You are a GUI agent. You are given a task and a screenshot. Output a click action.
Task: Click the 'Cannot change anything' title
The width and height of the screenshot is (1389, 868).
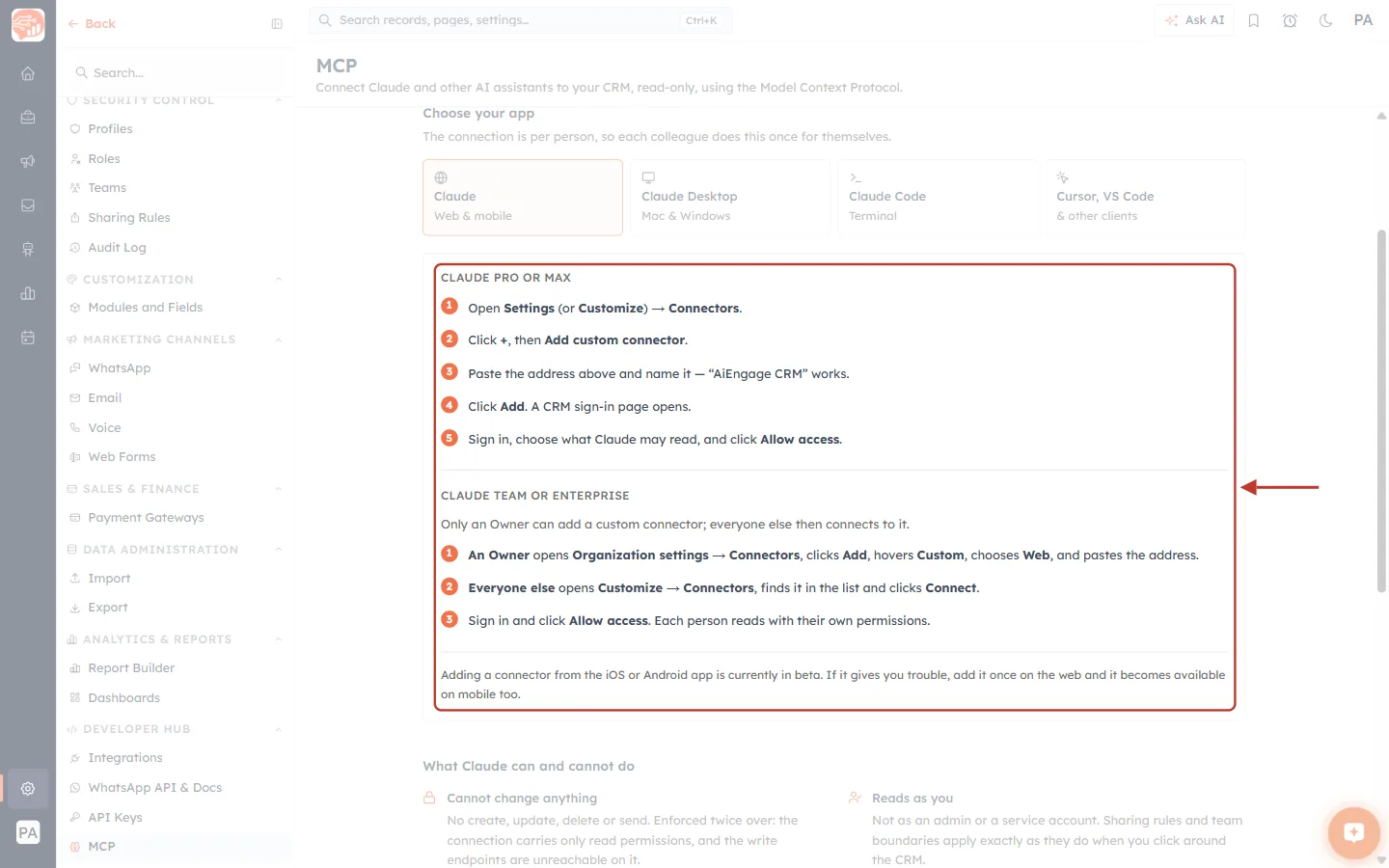522,799
